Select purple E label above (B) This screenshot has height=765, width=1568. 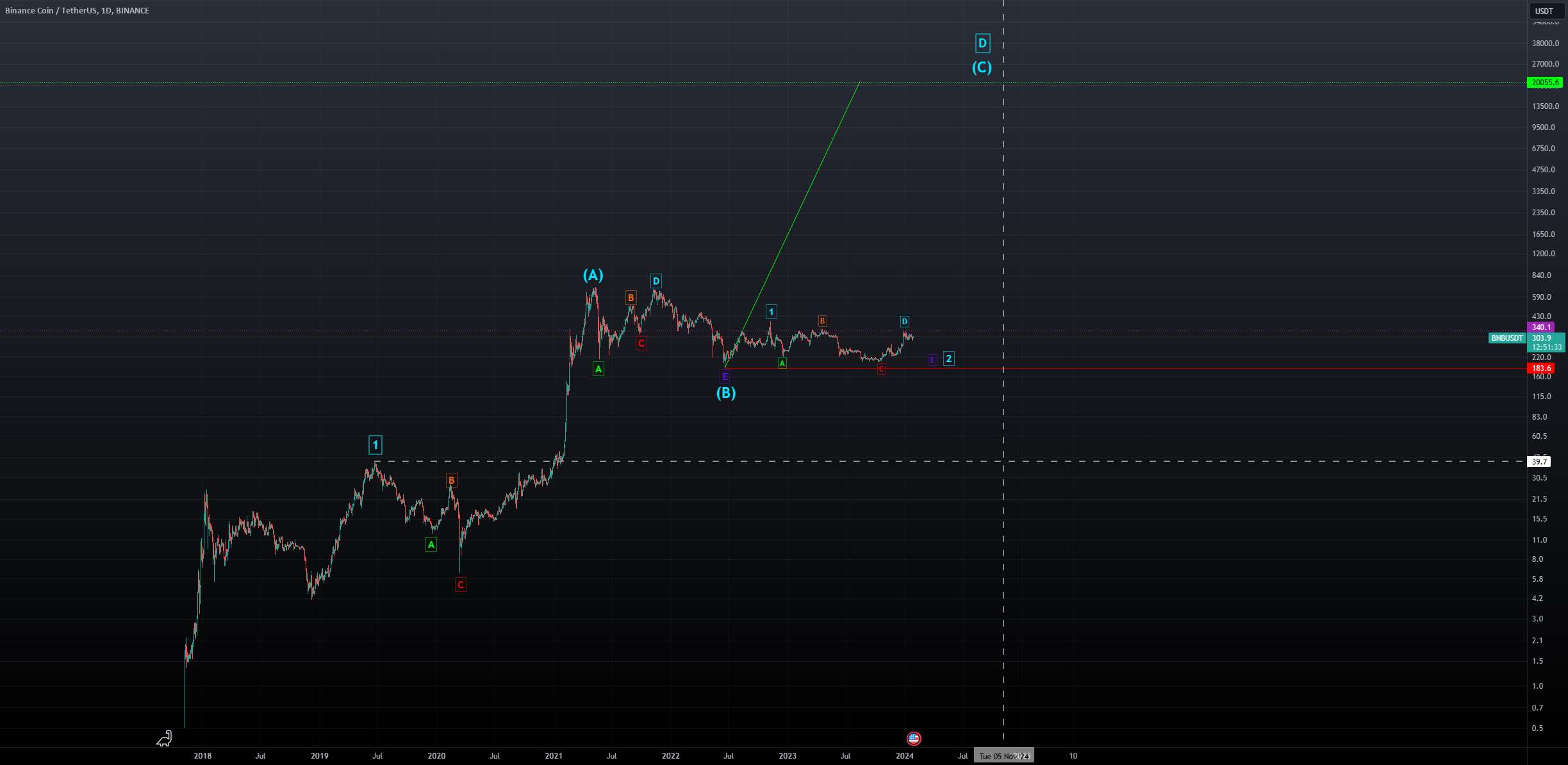tap(725, 376)
